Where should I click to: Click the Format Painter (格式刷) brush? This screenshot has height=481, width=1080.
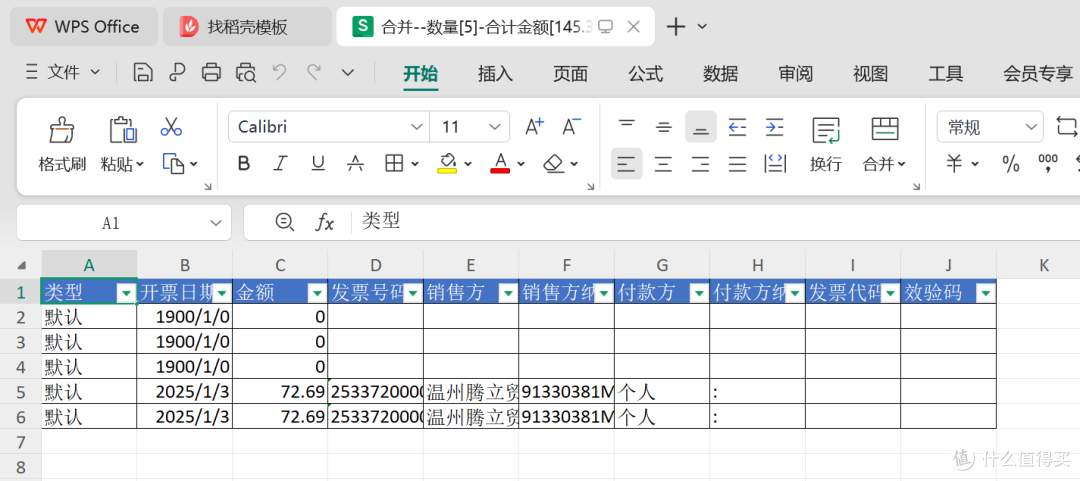pos(62,128)
